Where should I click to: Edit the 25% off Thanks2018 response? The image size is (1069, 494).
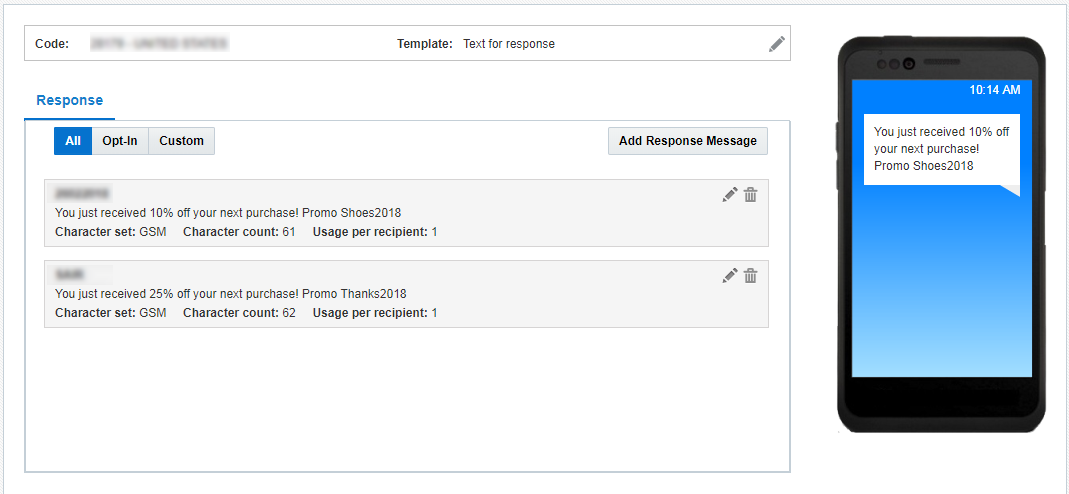[730, 276]
